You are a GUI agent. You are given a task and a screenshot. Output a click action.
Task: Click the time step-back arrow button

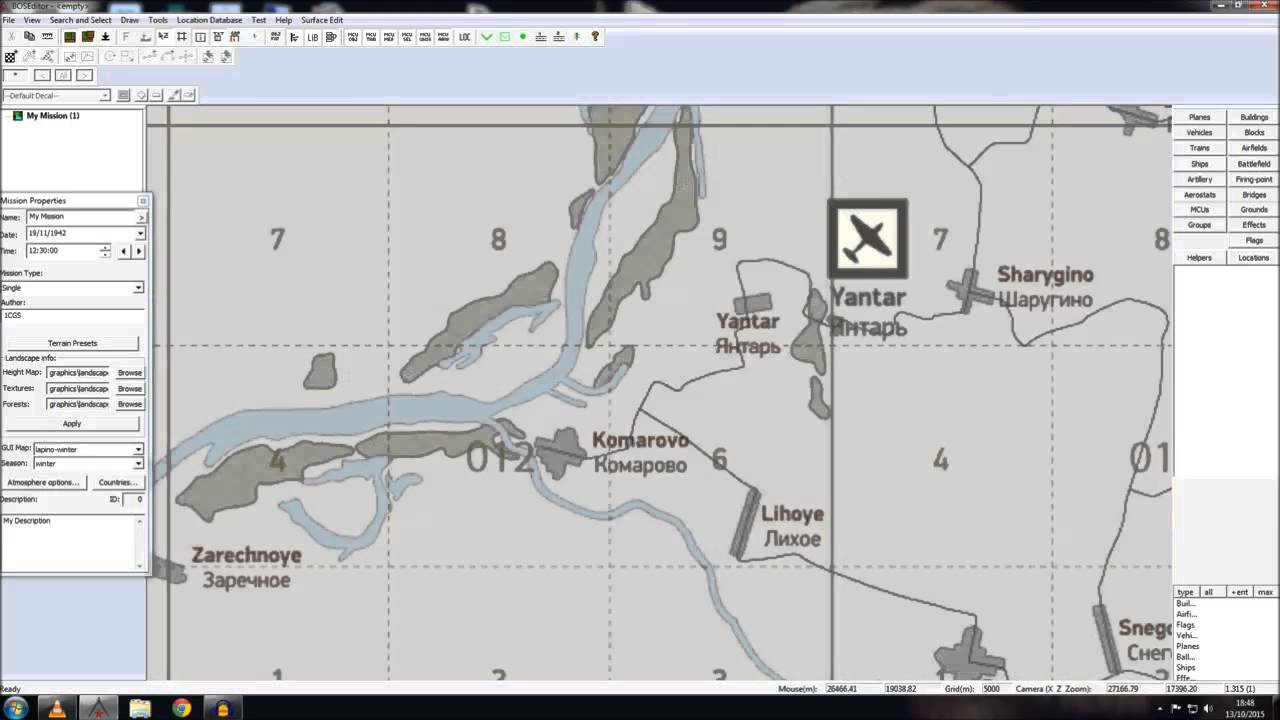pyautogui.click(x=124, y=251)
